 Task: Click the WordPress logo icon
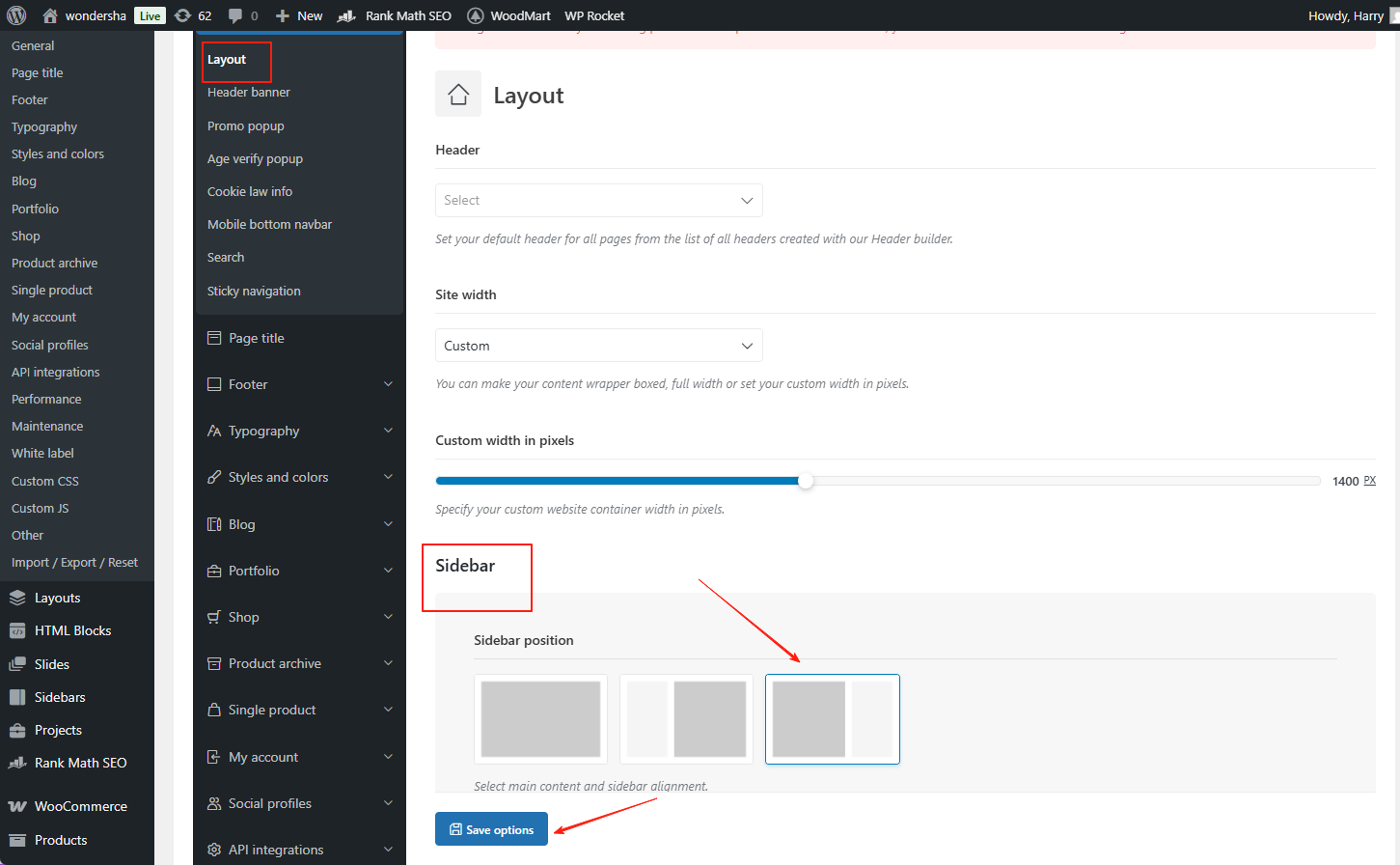tap(16, 15)
